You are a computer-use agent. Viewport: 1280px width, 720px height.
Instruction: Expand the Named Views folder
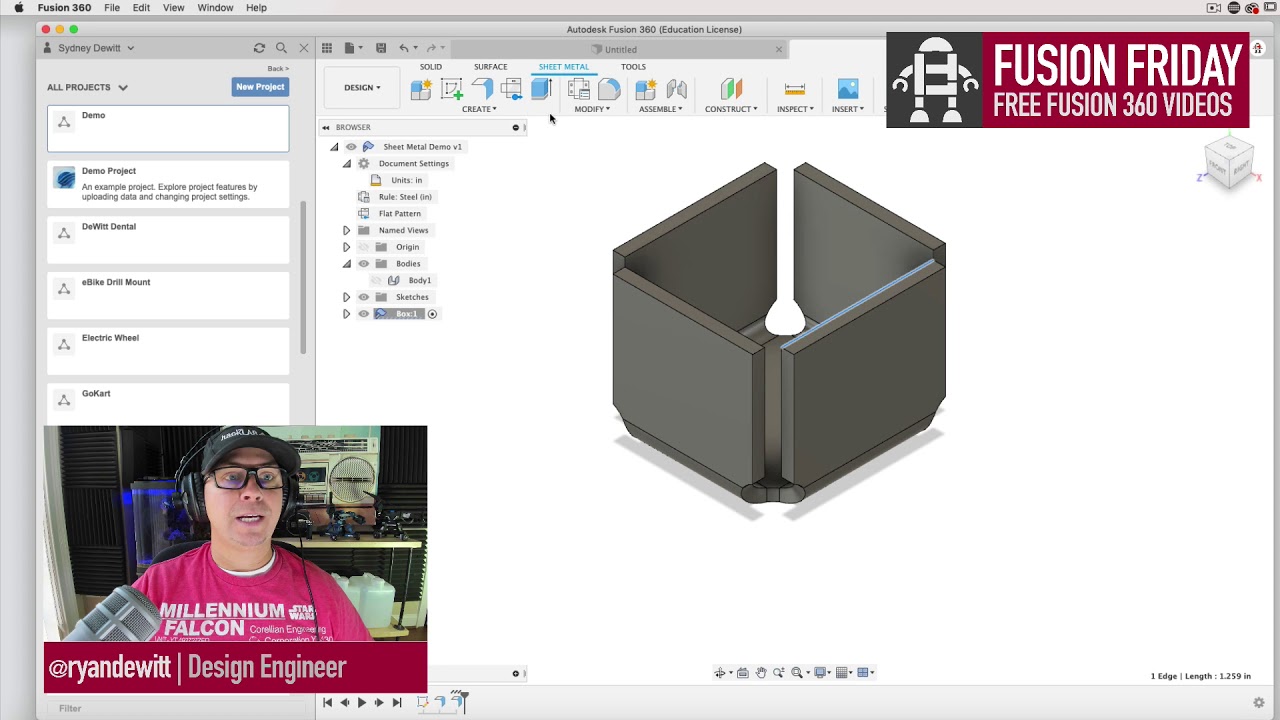coord(347,230)
